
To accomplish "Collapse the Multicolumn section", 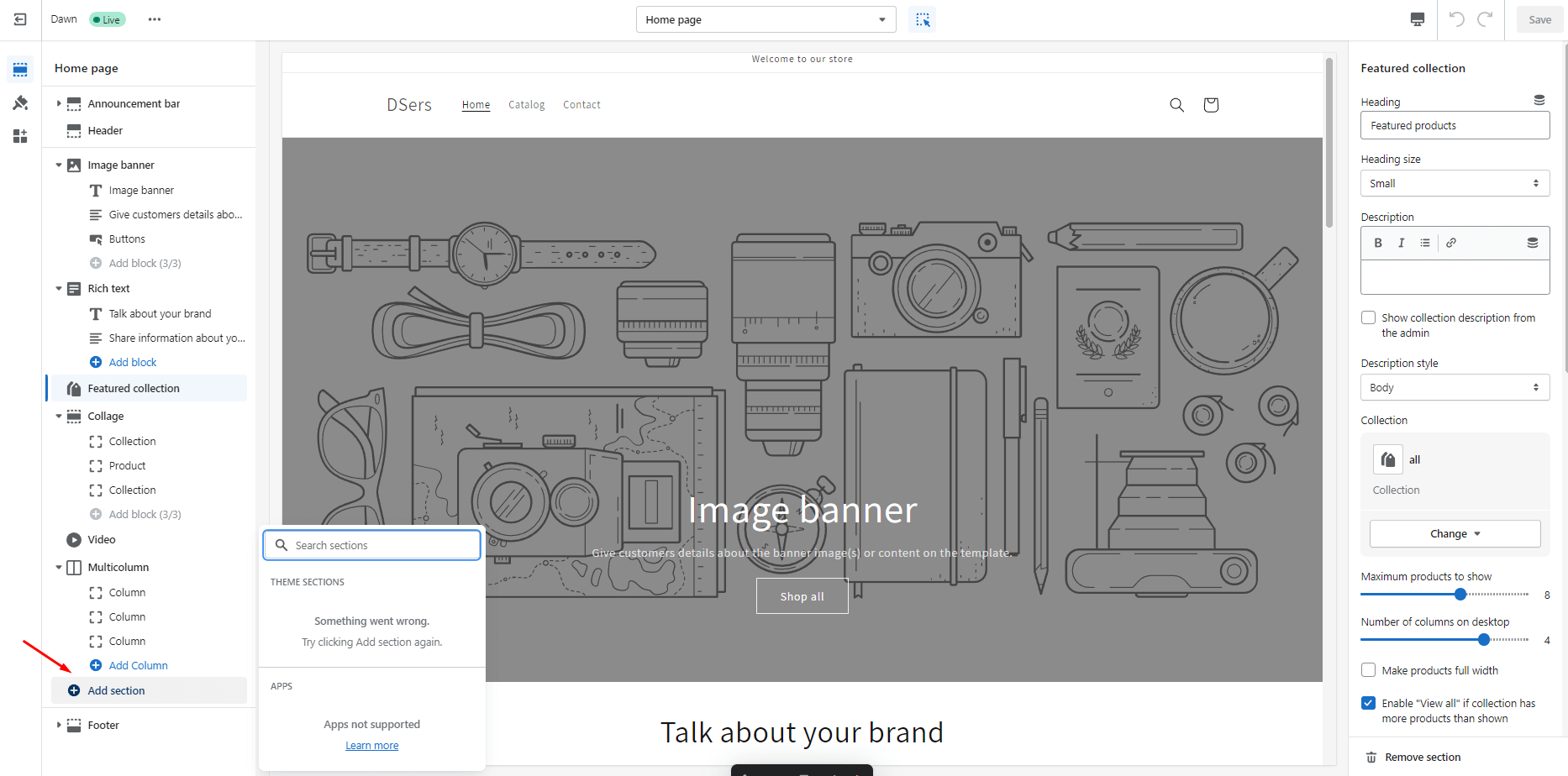I will click(x=59, y=567).
